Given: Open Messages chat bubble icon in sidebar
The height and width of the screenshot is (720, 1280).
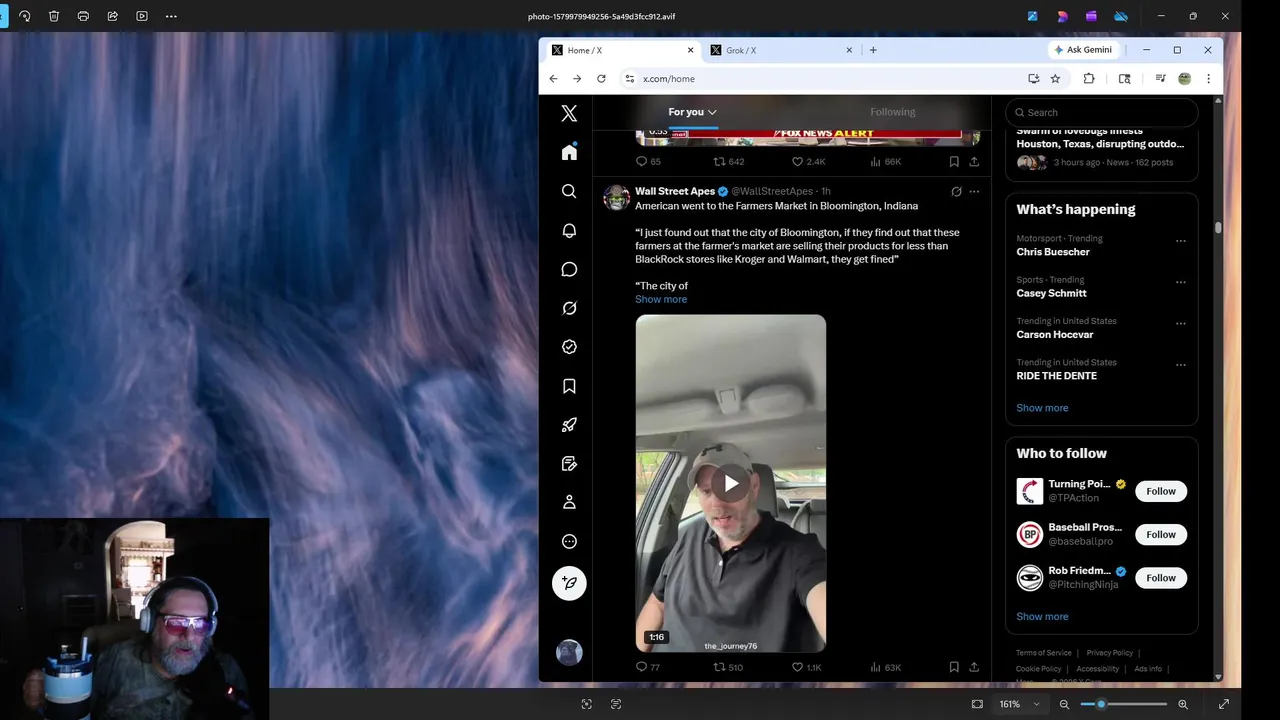Looking at the screenshot, I should (x=569, y=269).
